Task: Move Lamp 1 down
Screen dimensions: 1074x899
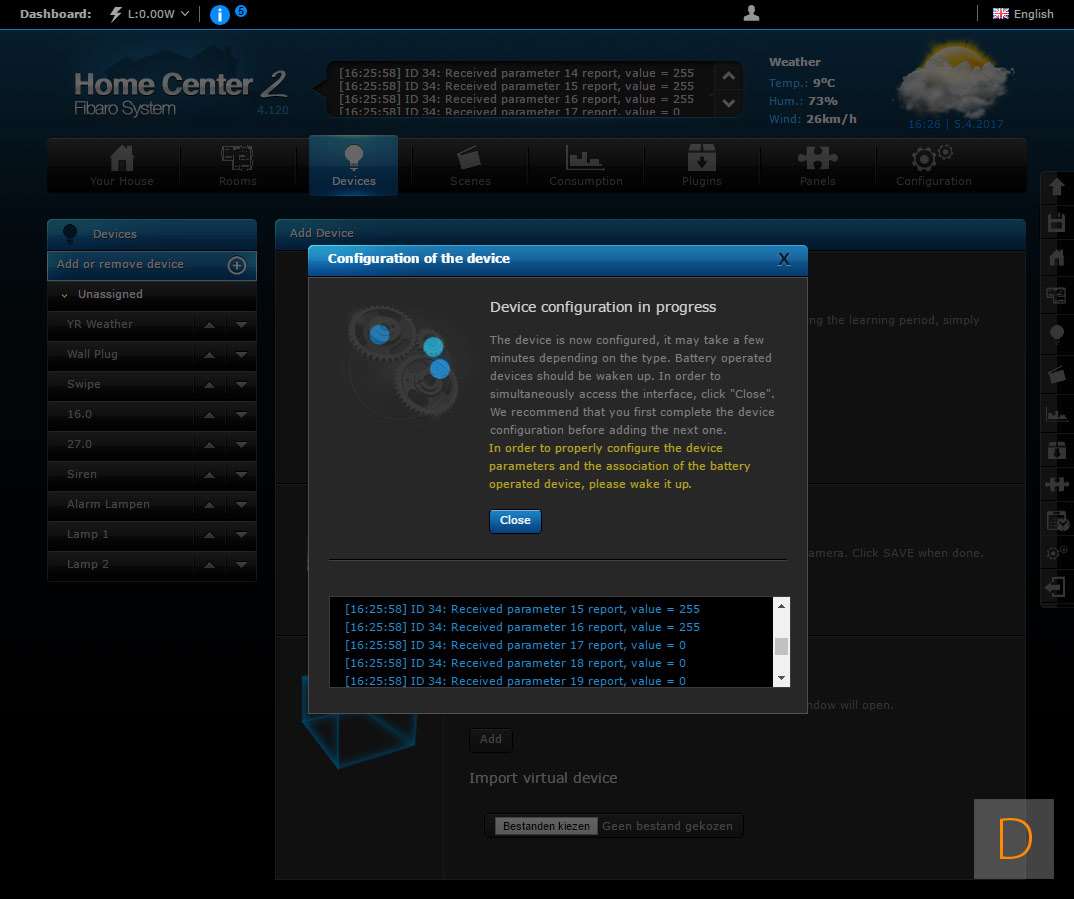Action: point(241,535)
